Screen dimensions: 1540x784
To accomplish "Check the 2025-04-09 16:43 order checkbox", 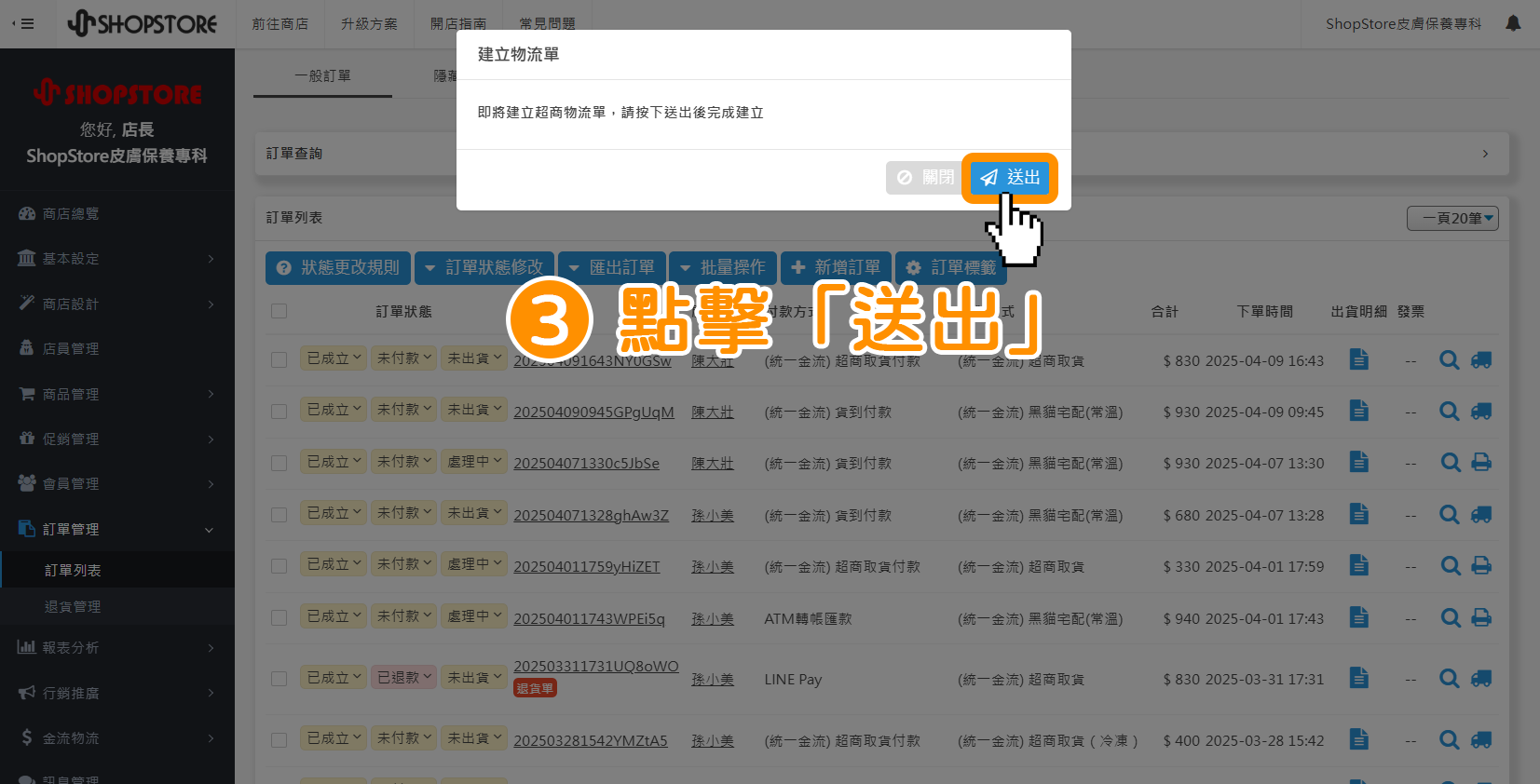I will coord(279,359).
